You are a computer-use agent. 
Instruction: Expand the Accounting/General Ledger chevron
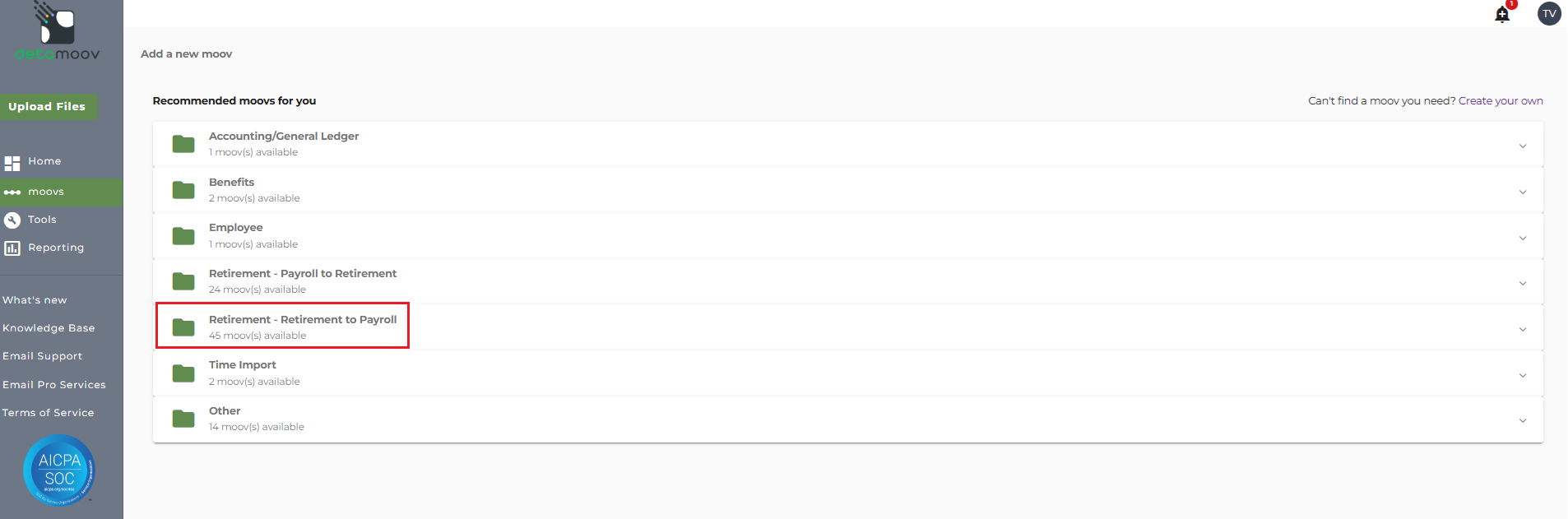pyautogui.click(x=1523, y=146)
